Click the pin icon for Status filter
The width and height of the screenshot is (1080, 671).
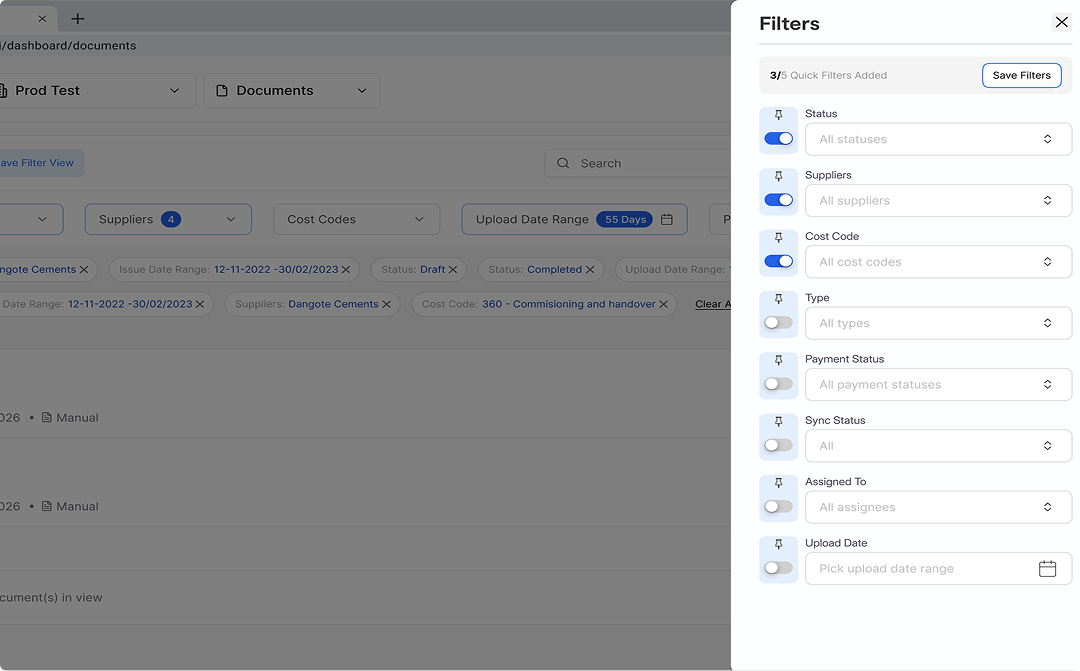(x=778, y=115)
